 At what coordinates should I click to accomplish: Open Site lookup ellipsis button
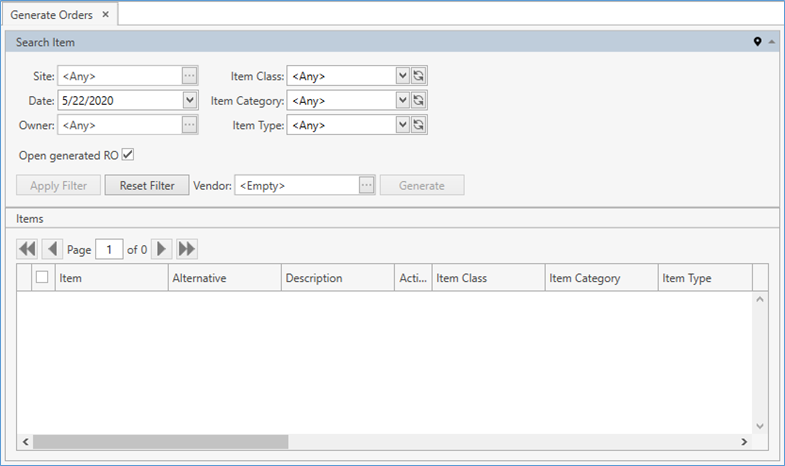coord(190,75)
